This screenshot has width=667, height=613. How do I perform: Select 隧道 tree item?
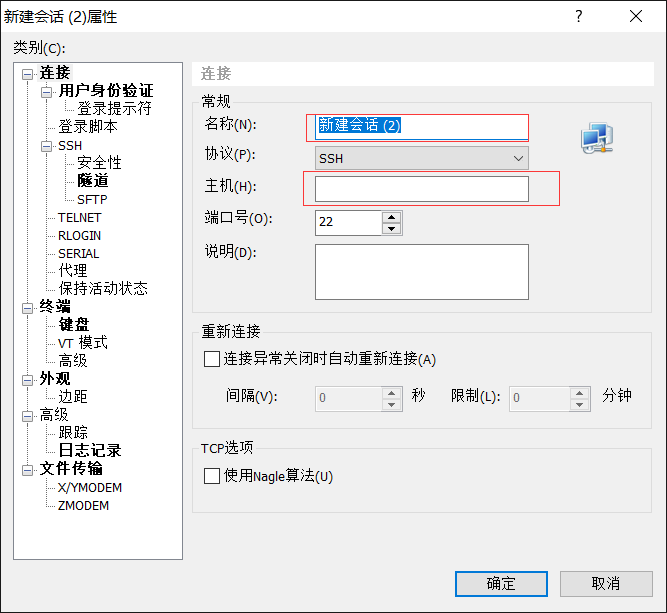pos(93,180)
